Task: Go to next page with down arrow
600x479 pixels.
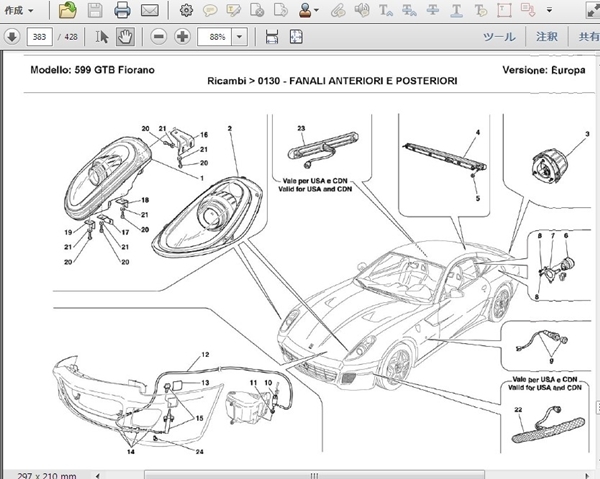Action: (12, 37)
